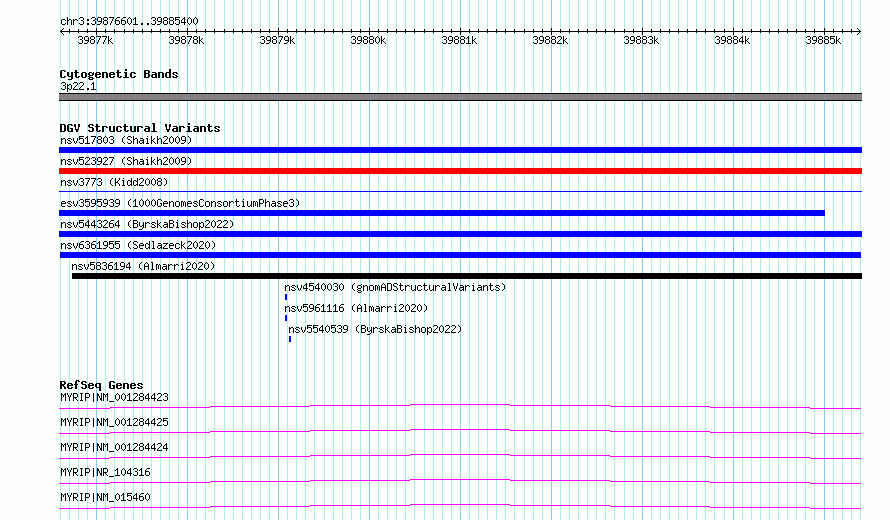Click the small blue marker under nsv5961116
This screenshot has width=890, height=520.
(x=286, y=318)
